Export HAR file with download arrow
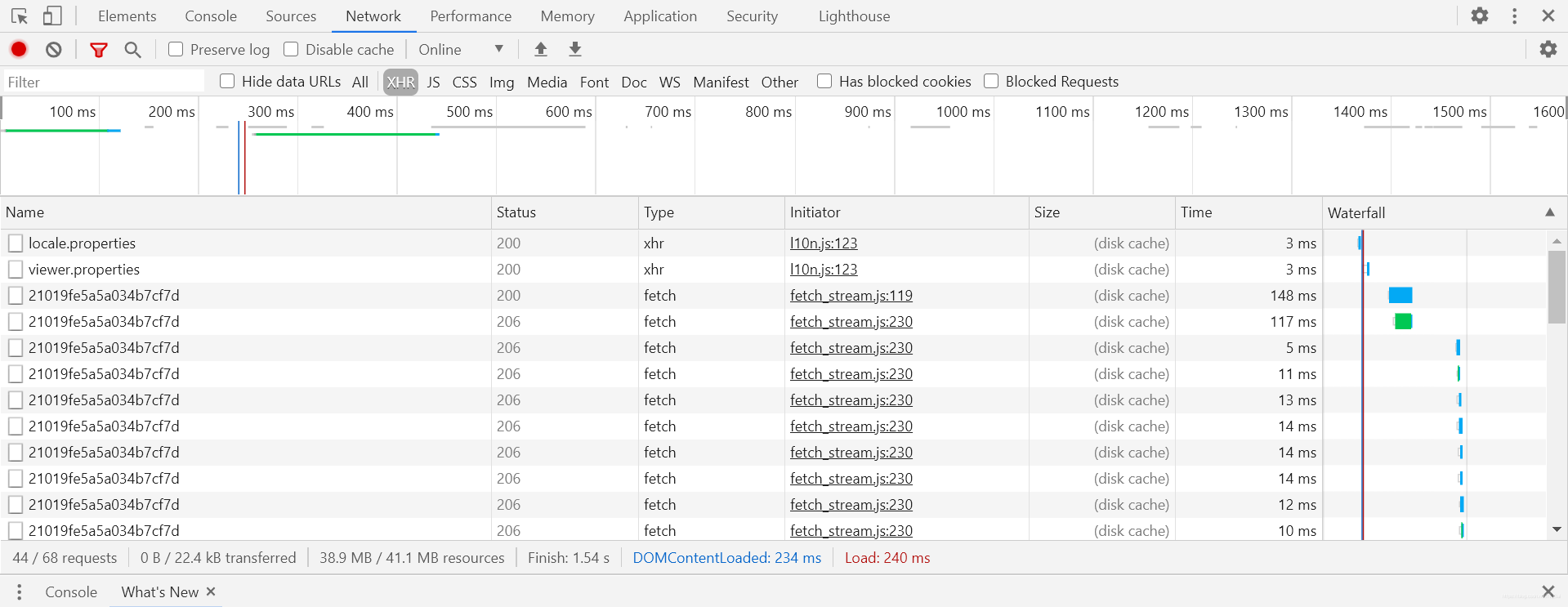 coord(575,50)
